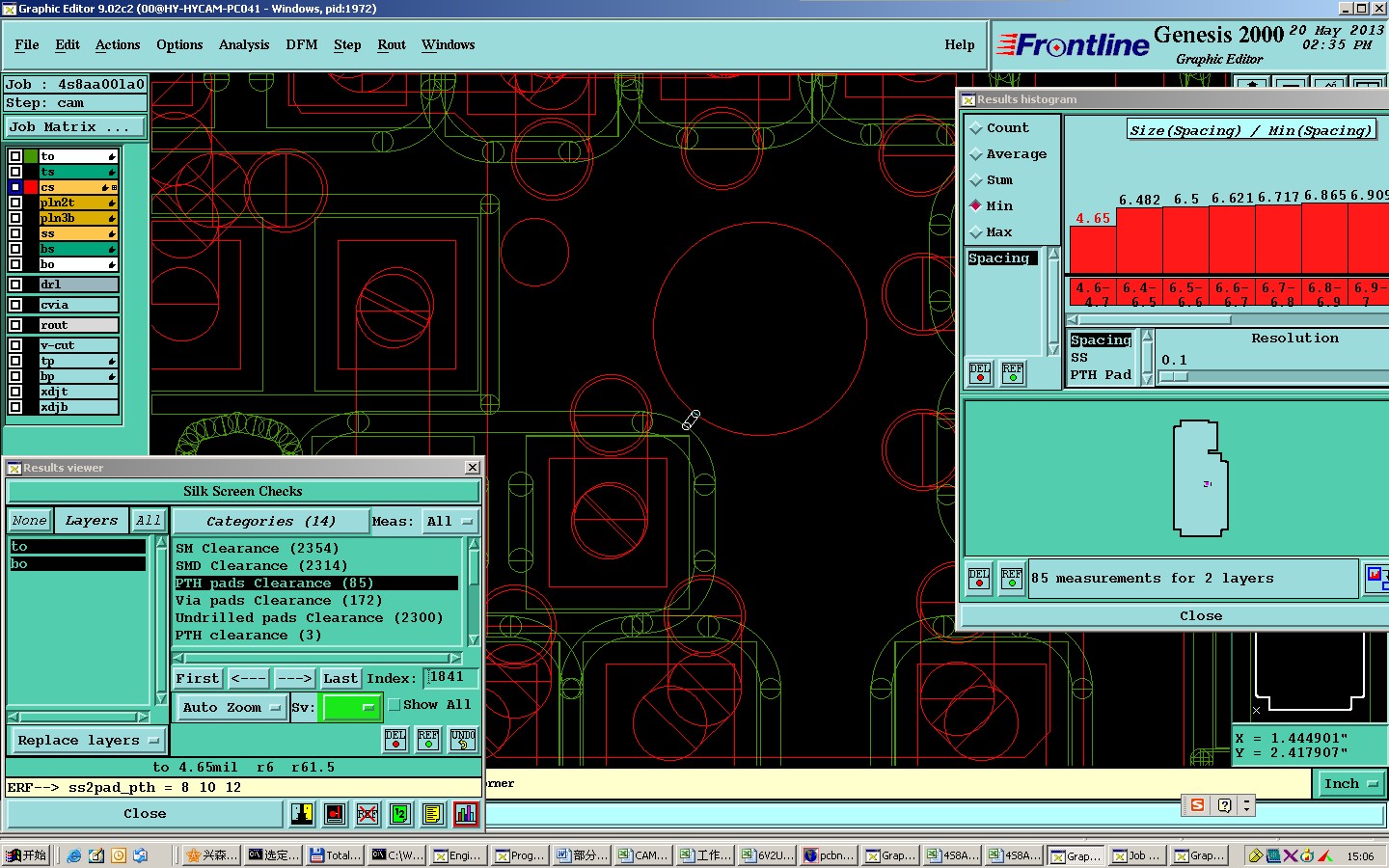Image resolution: width=1389 pixels, height=868 pixels.
Task: Open the Inch units dropdown
Action: [1350, 784]
